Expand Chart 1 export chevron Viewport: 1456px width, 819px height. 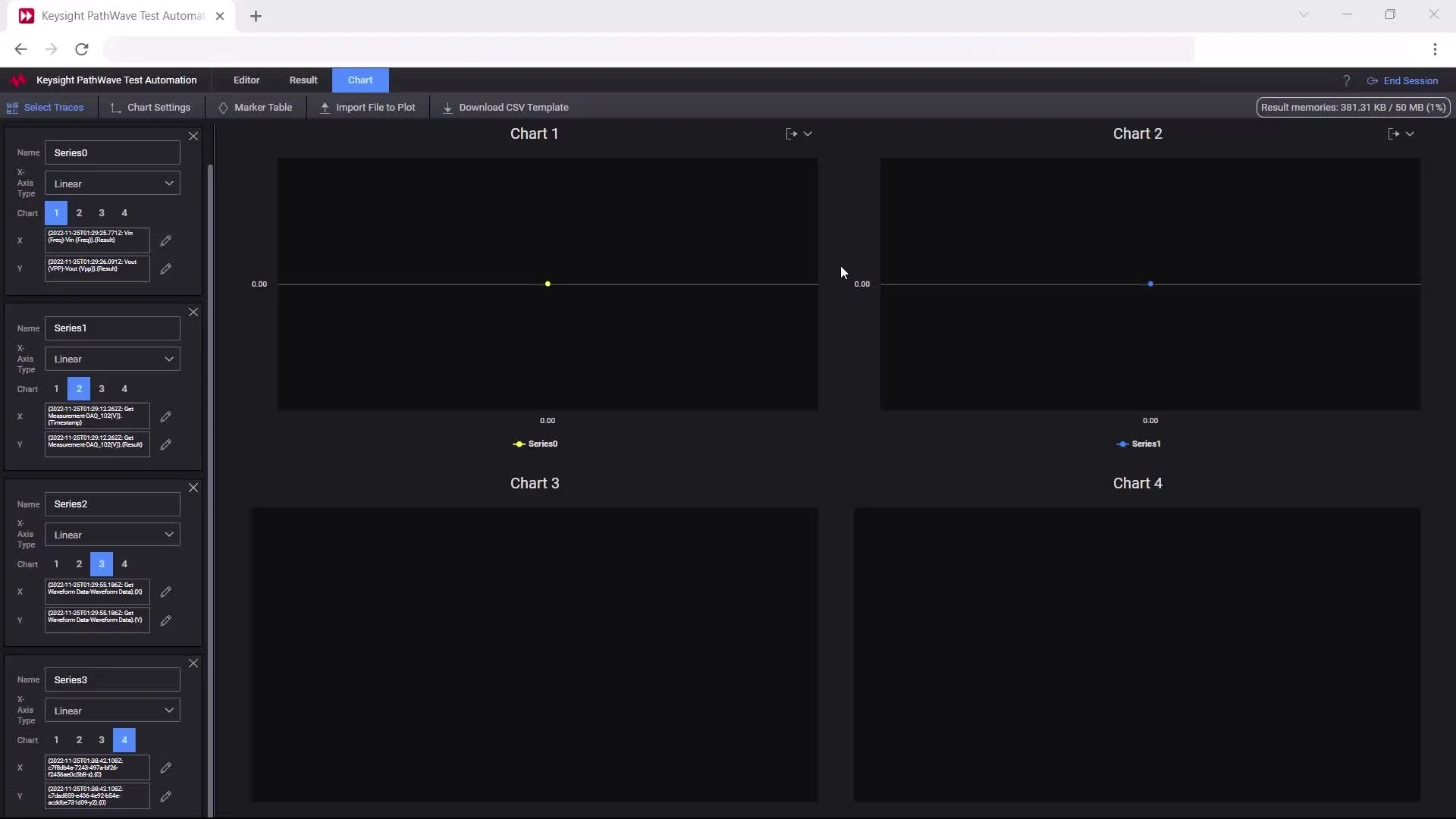(808, 133)
